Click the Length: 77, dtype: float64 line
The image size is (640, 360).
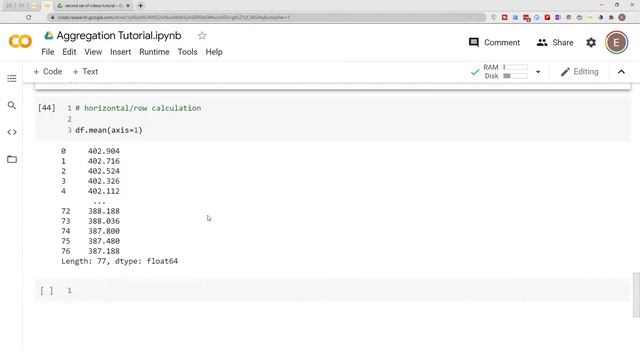coord(120,261)
